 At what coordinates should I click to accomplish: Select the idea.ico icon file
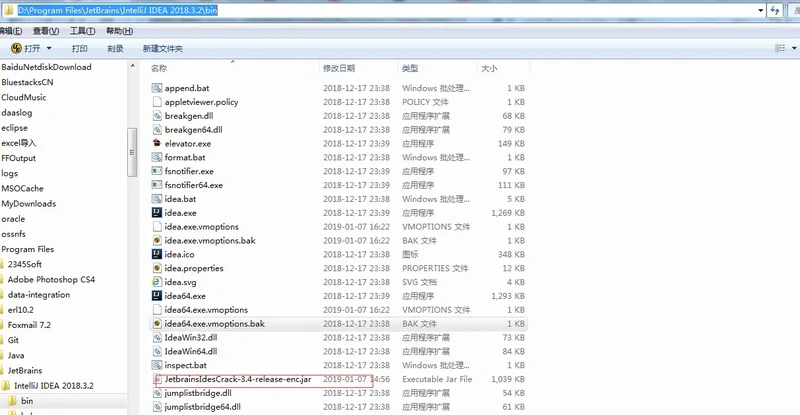point(157,254)
